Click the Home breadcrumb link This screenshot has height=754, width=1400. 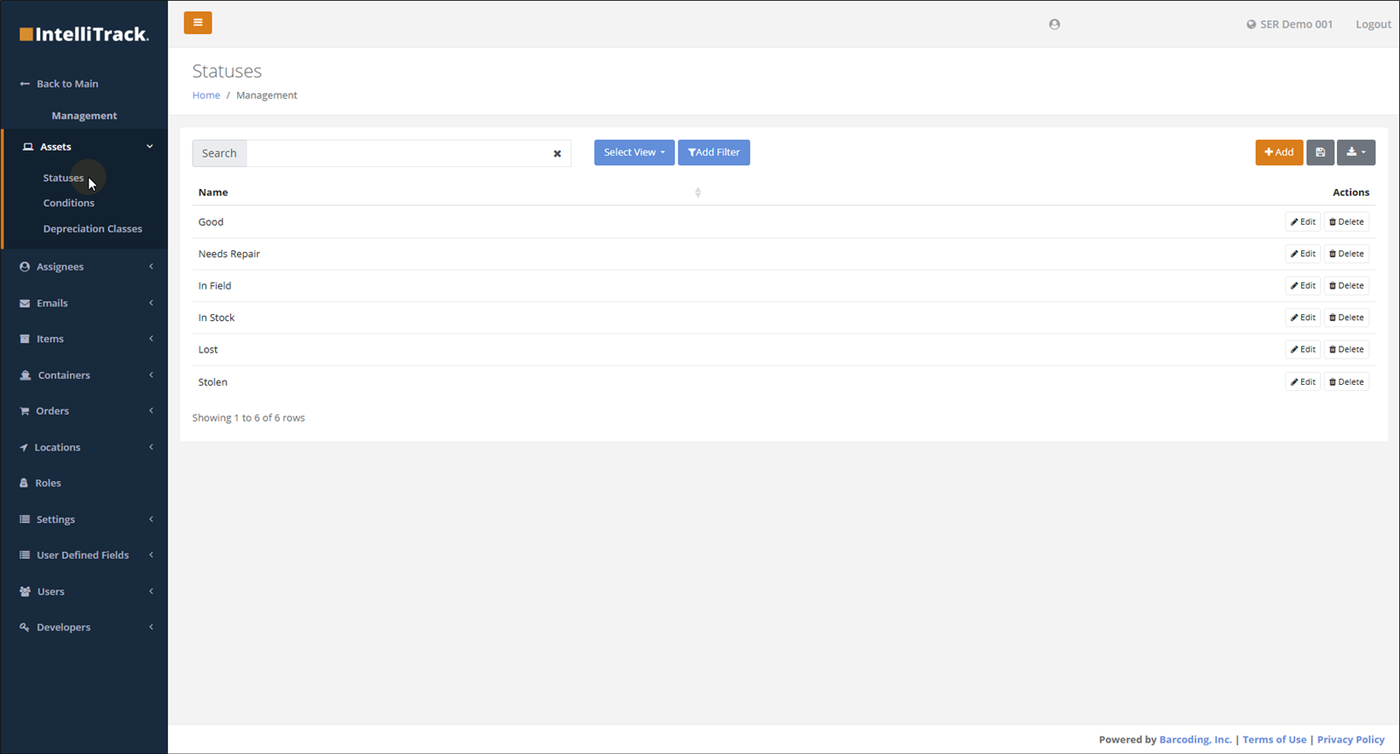[x=206, y=95]
